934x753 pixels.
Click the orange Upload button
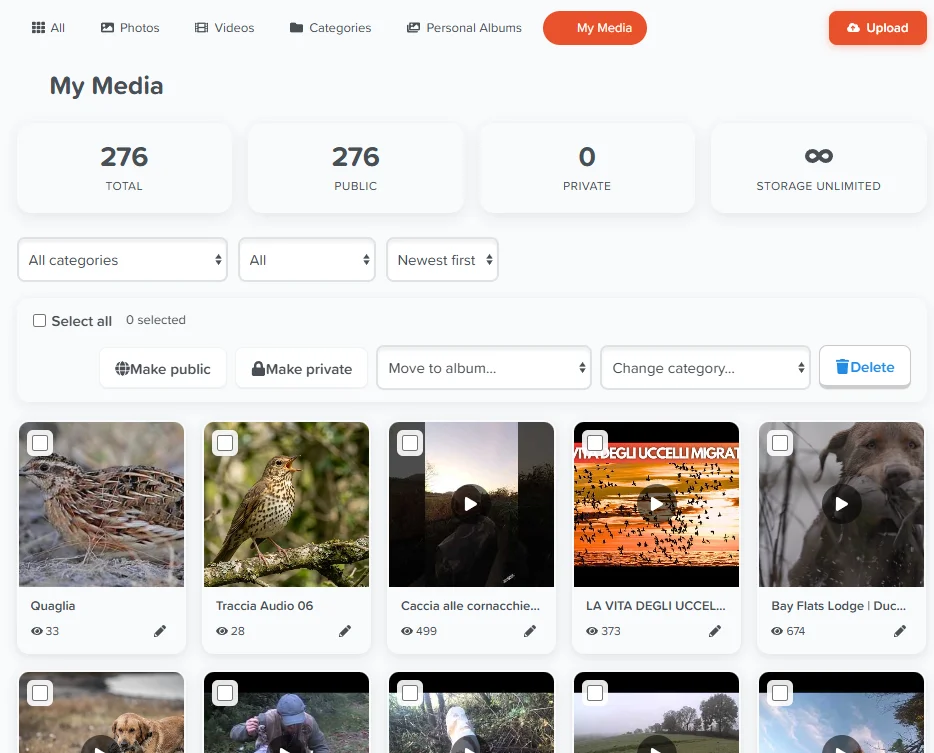click(877, 27)
